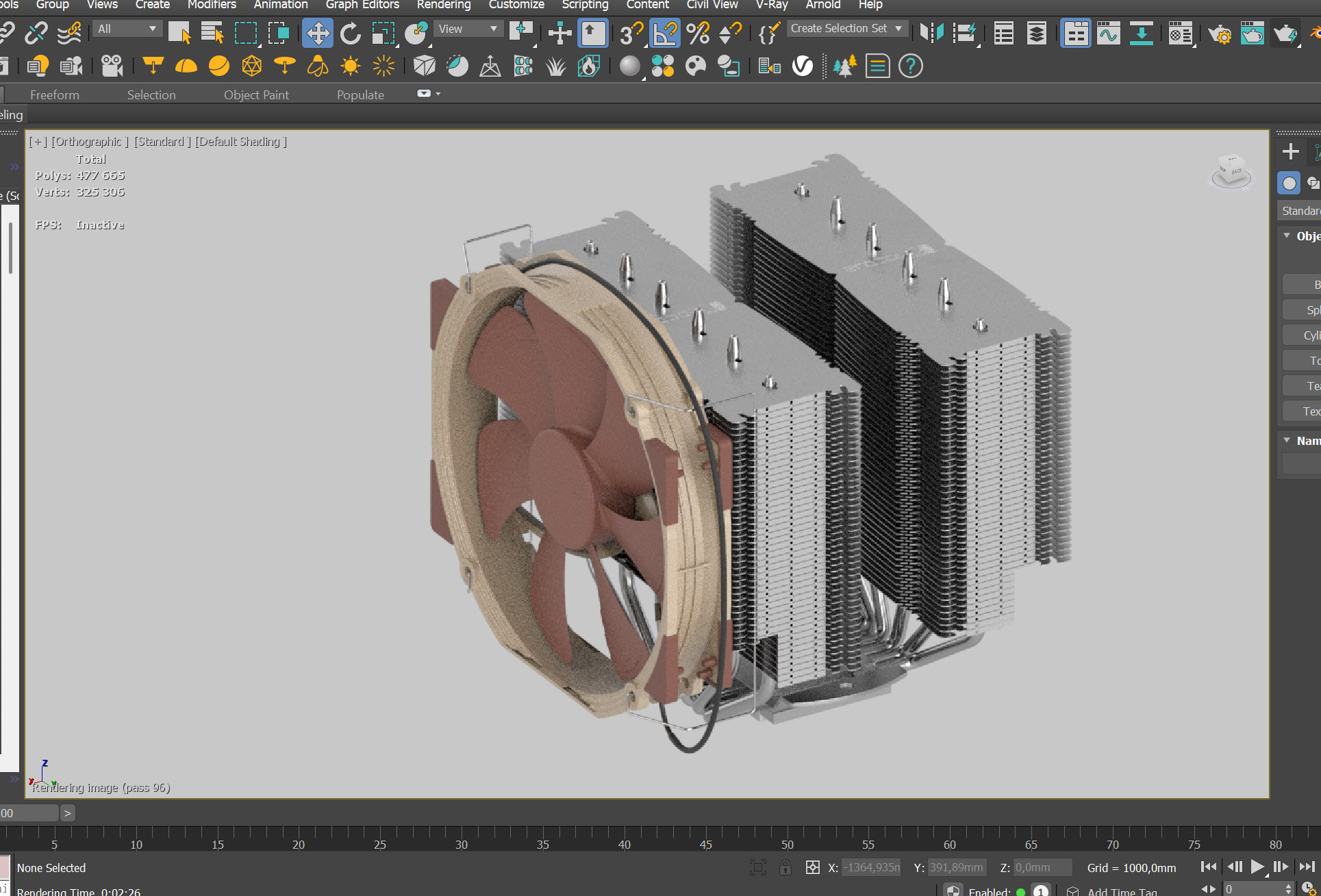Select the Move transform tool
The width and height of the screenshot is (1321, 896).
tap(317, 33)
